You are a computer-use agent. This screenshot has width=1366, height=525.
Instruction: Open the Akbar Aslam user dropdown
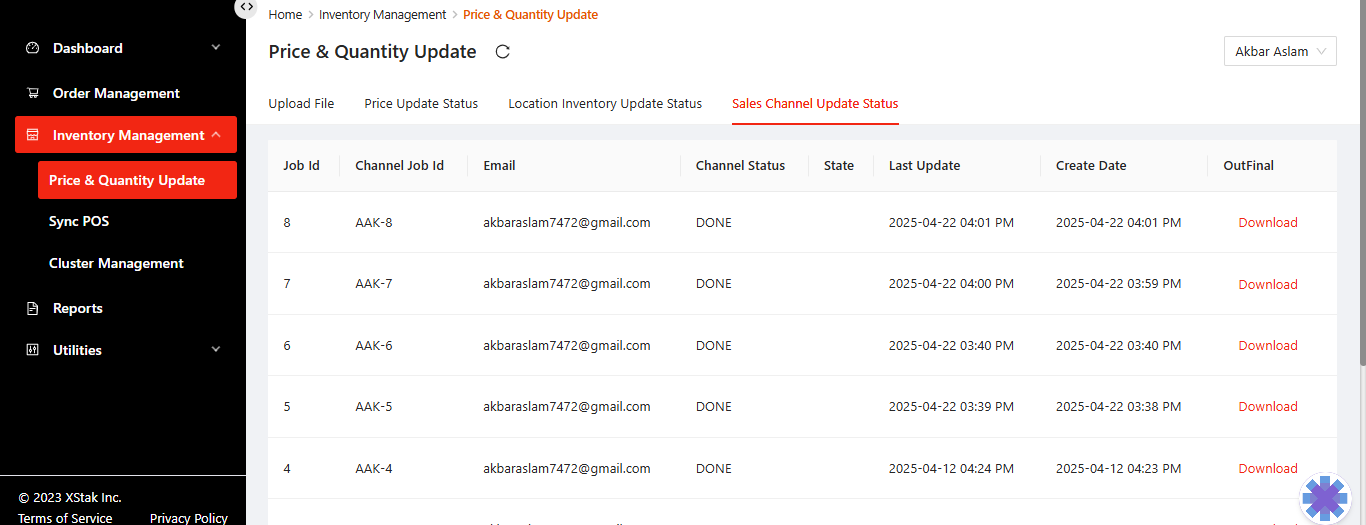coord(1280,51)
